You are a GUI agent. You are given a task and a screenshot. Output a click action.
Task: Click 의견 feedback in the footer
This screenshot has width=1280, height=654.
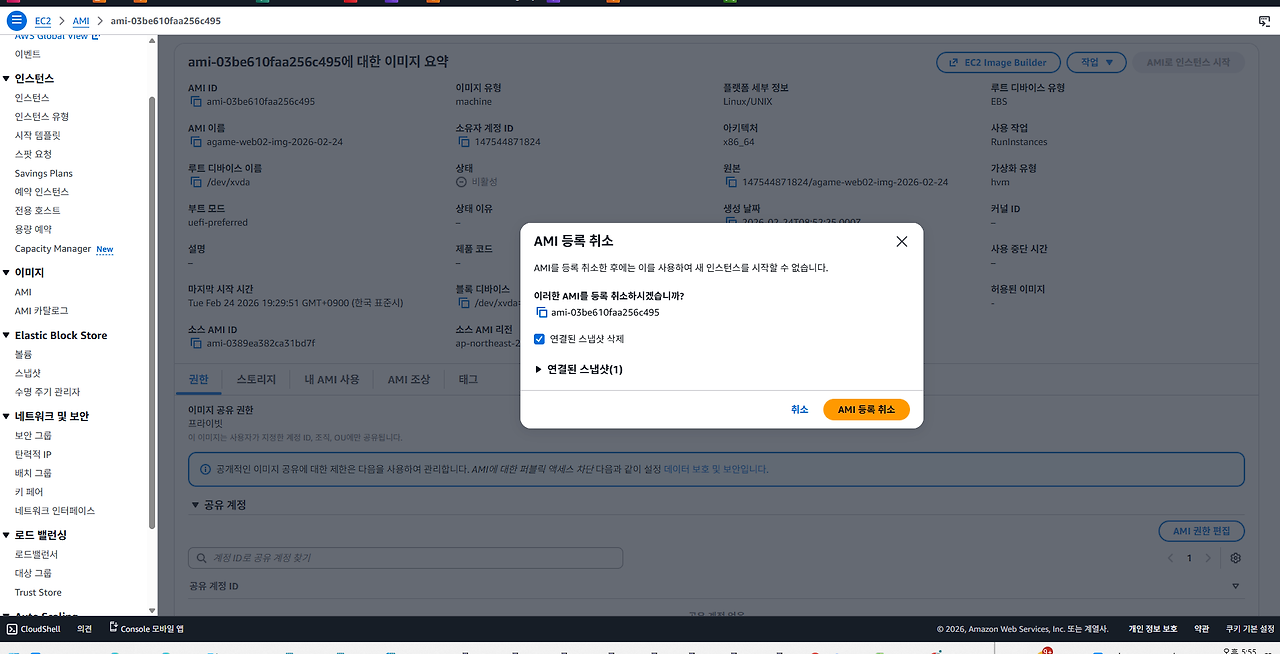pyautogui.click(x=85, y=629)
